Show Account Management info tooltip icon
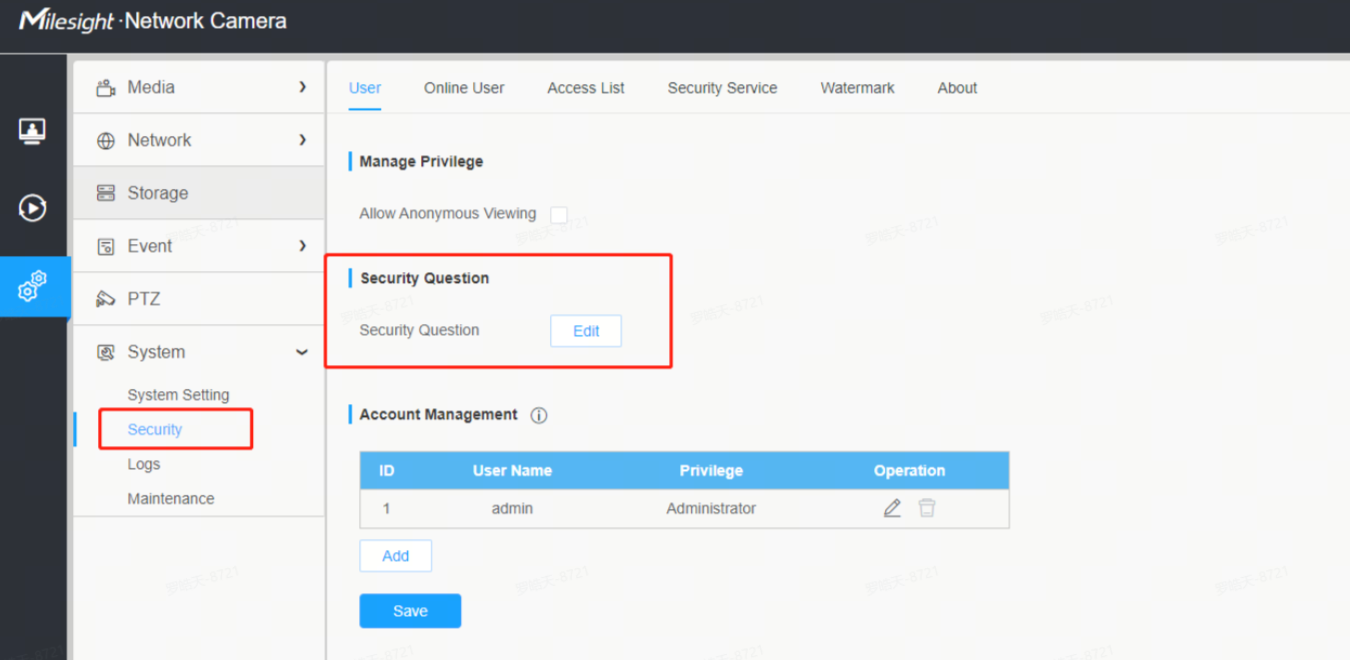1350x660 pixels. [x=539, y=415]
